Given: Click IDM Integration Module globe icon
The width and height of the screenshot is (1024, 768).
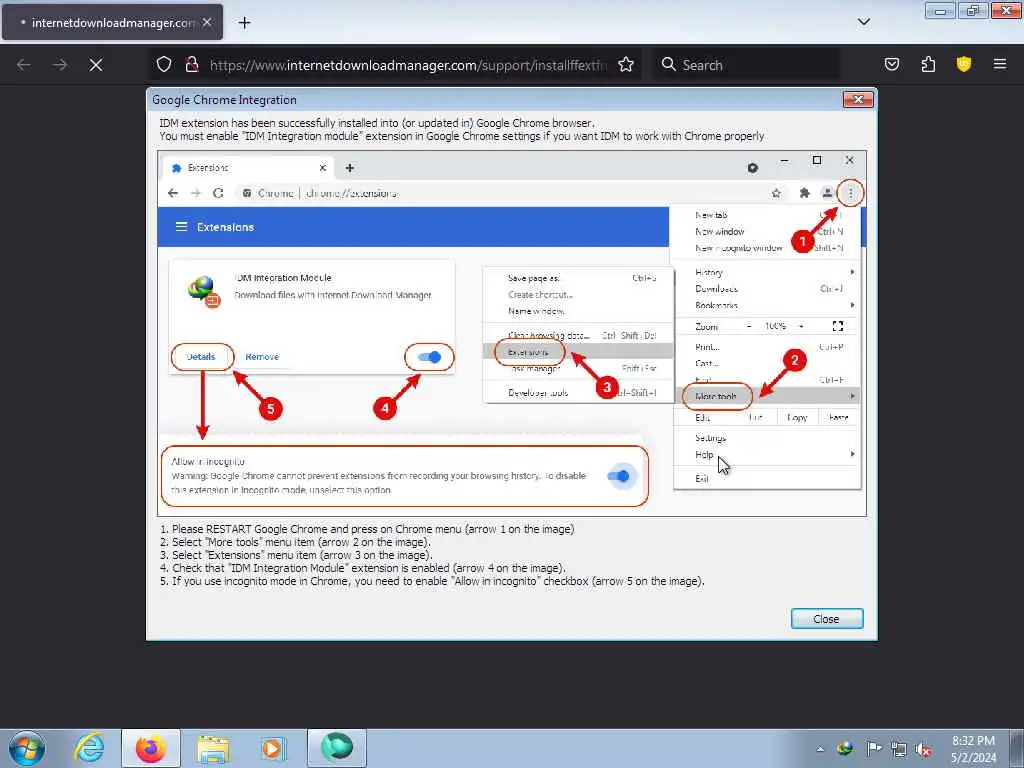Looking at the screenshot, I should [203, 292].
